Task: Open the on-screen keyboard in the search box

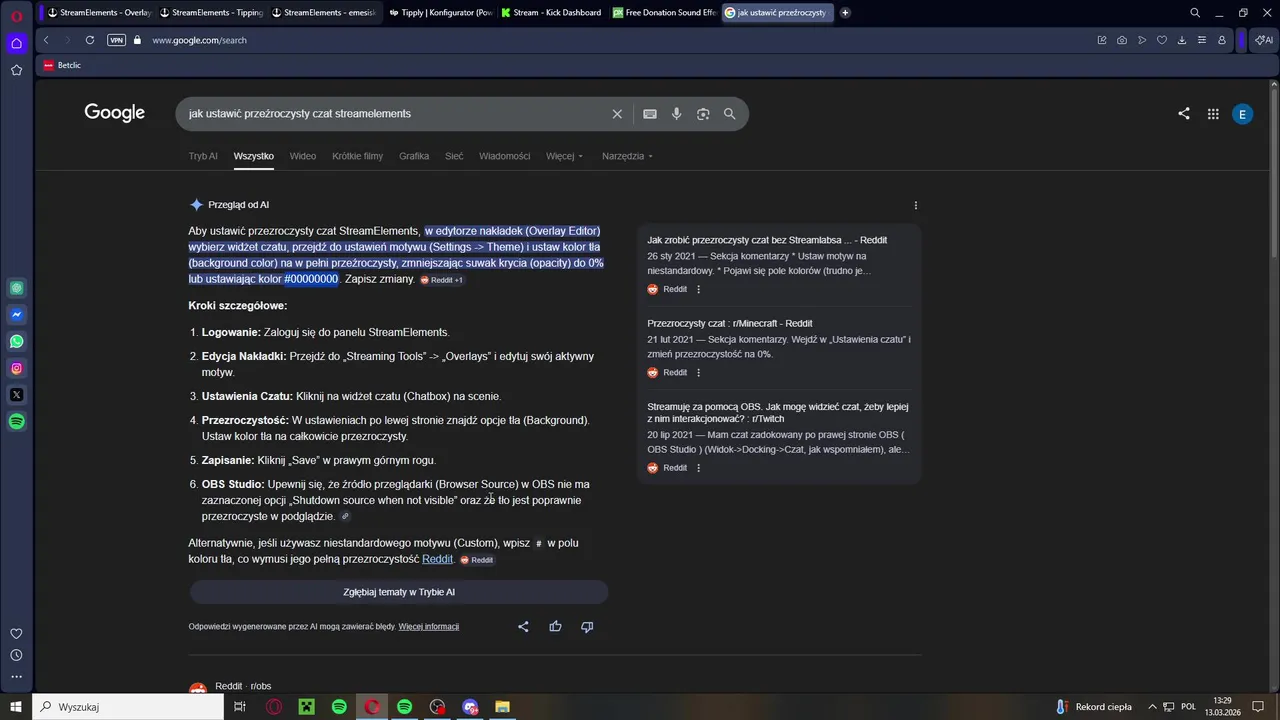Action: tap(650, 114)
